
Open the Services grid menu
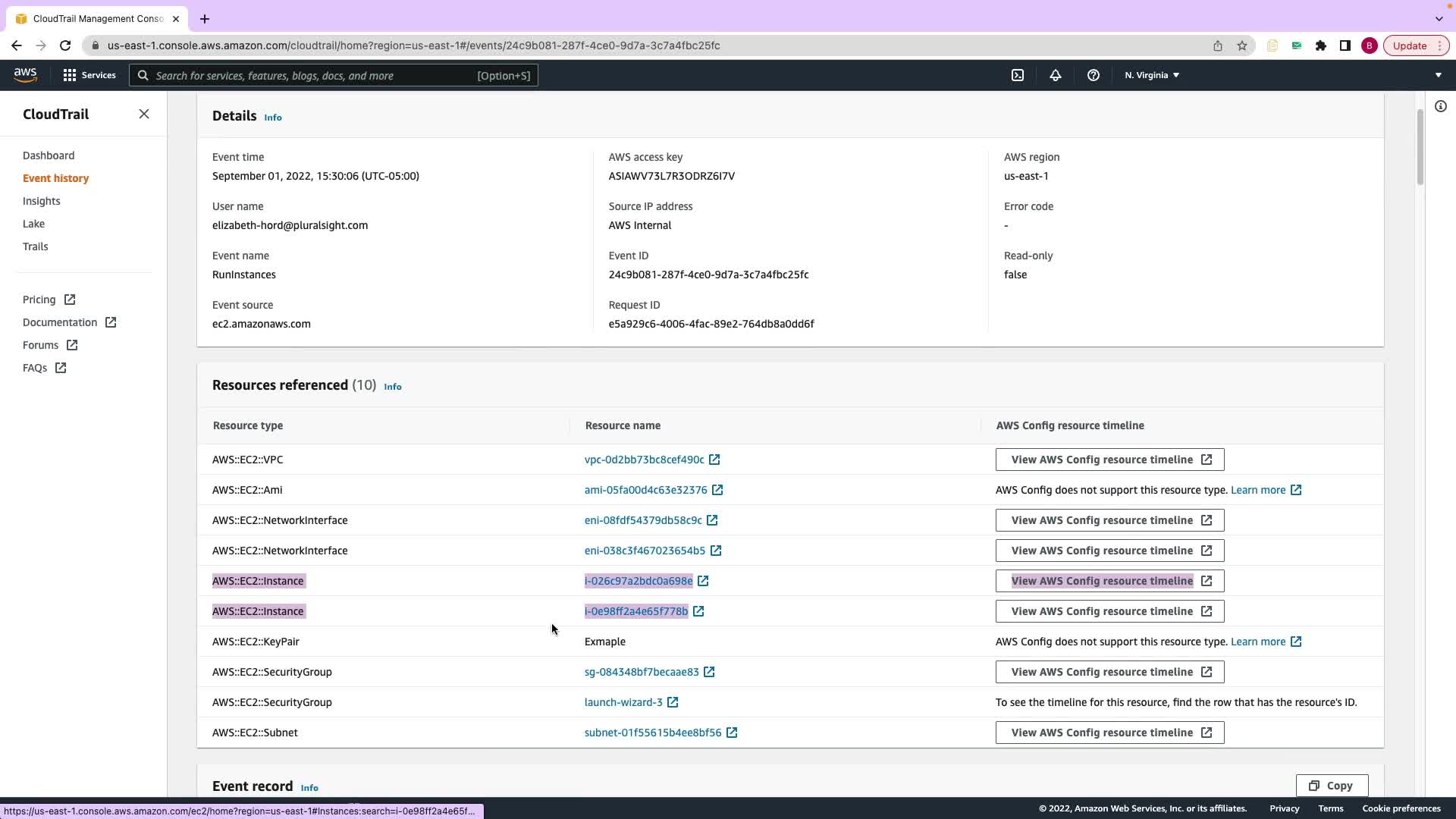(x=89, y=75)
